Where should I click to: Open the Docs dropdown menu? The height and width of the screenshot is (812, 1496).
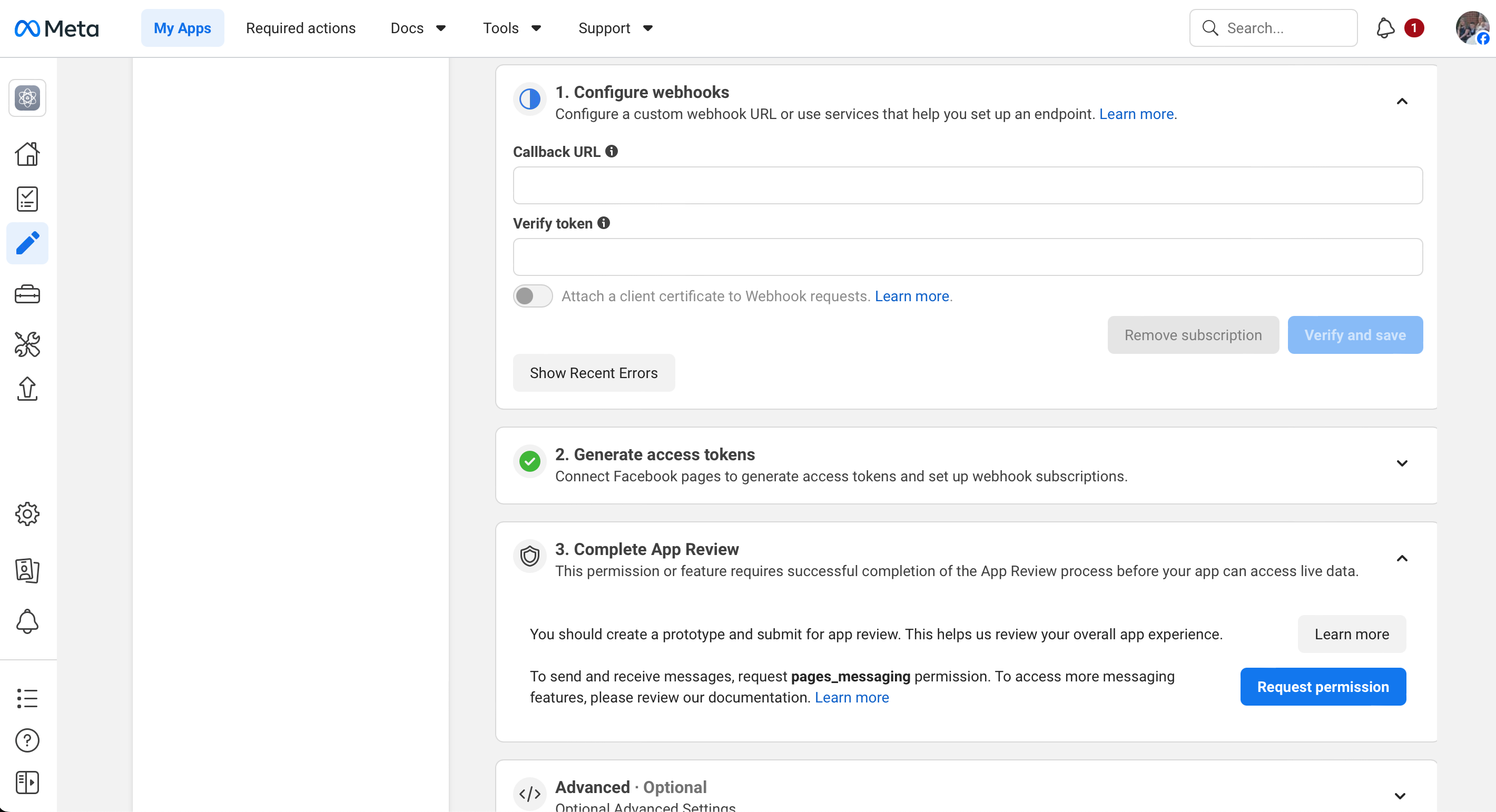(x=418, y=28)
